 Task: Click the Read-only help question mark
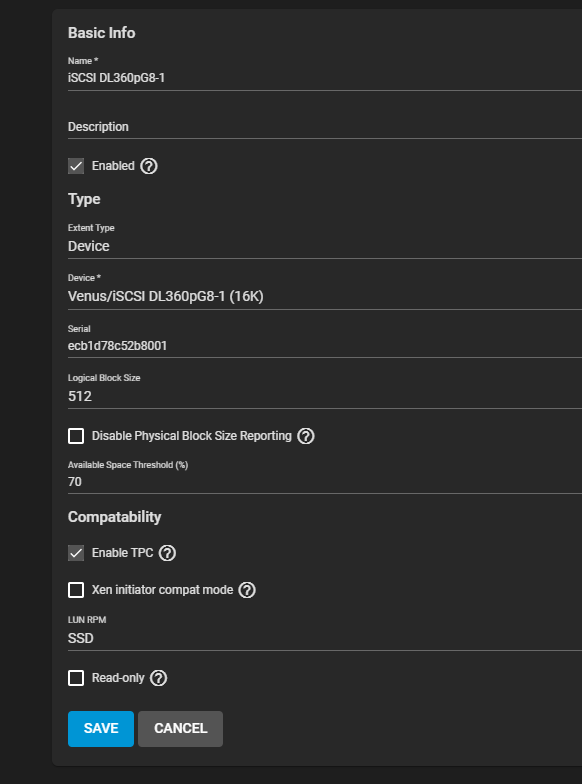(158, 678)
